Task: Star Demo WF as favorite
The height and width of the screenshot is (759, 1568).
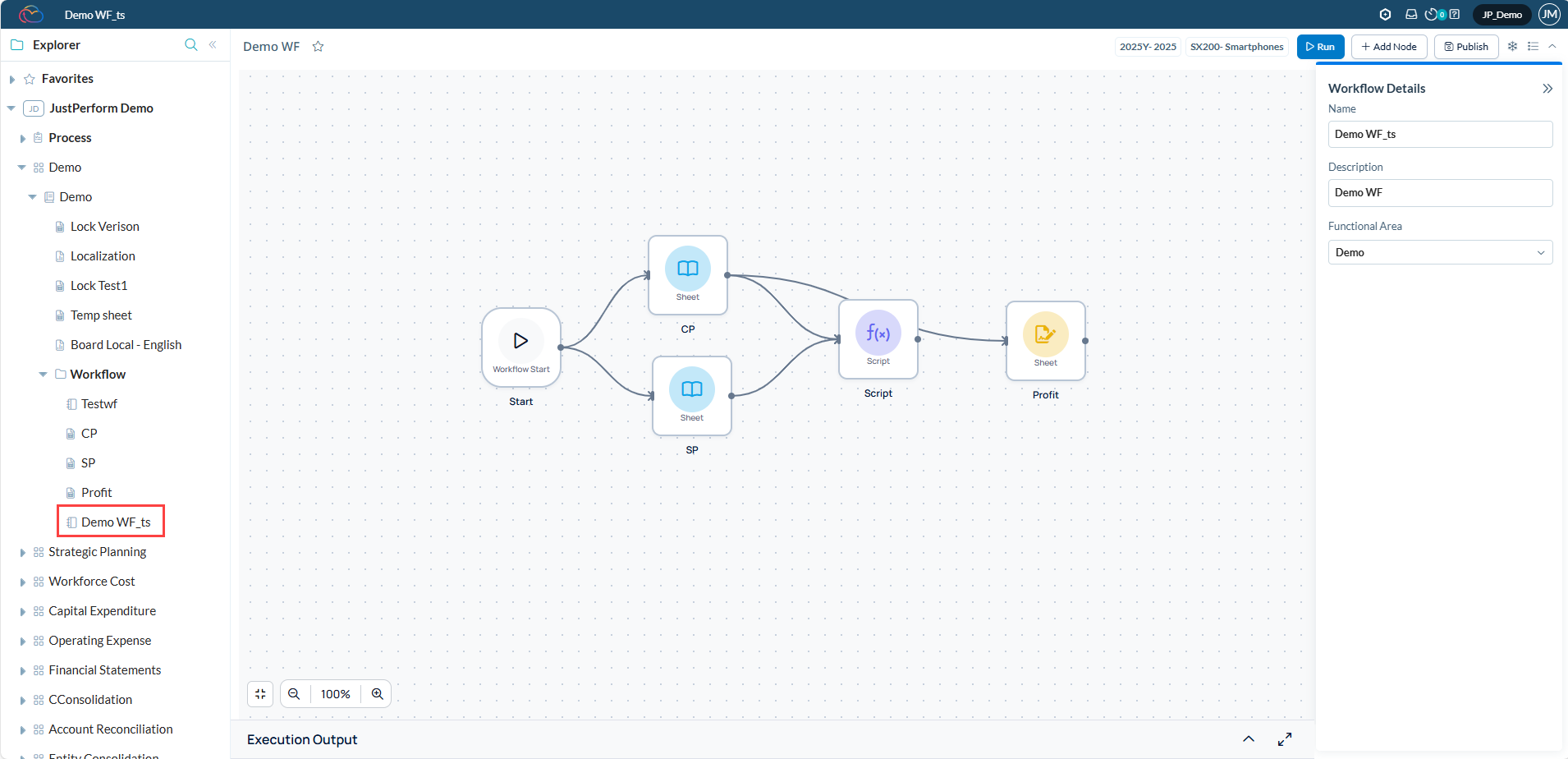Action: click(x=319, y=47)
